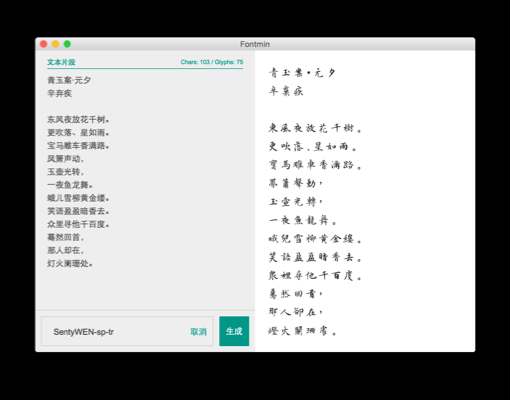Click the preview line 衆裡尋他千百度
The height and width of the screenshot is (400, 510).
(x=315, y=276)
